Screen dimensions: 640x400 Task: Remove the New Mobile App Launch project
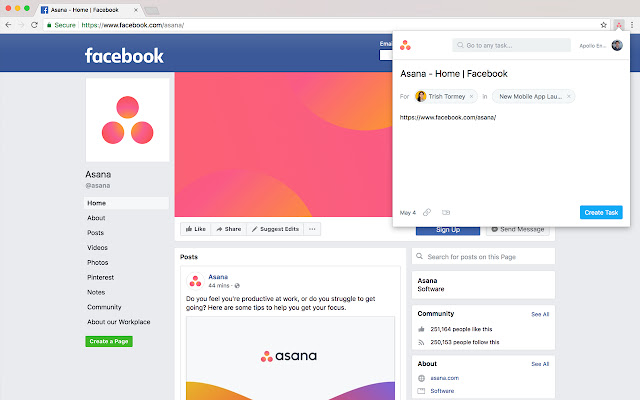pos(569,97)
